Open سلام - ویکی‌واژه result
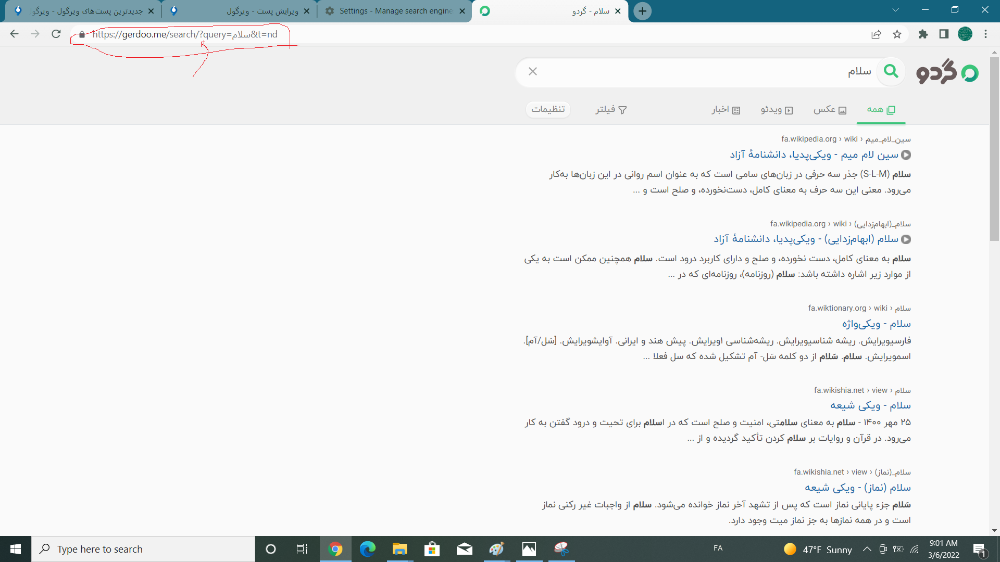This screenshot has width=1000, height=562. (x=876, y=323)
